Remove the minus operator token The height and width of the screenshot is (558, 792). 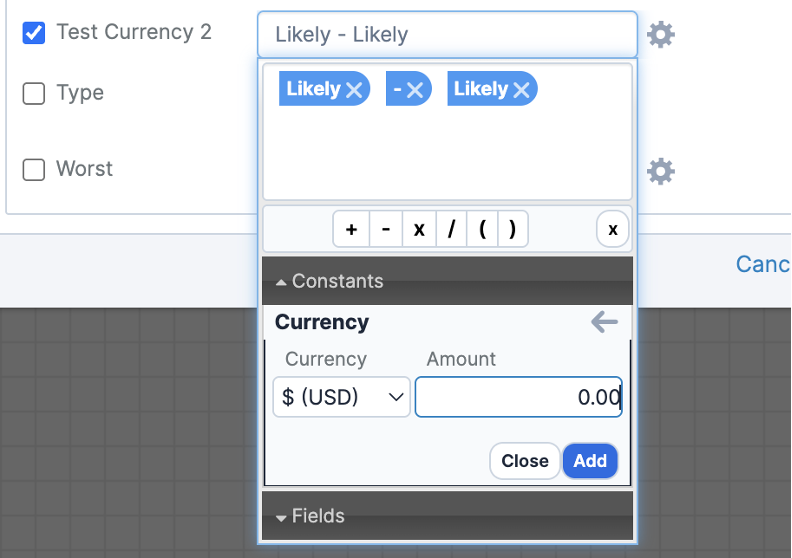pos(415,90)
